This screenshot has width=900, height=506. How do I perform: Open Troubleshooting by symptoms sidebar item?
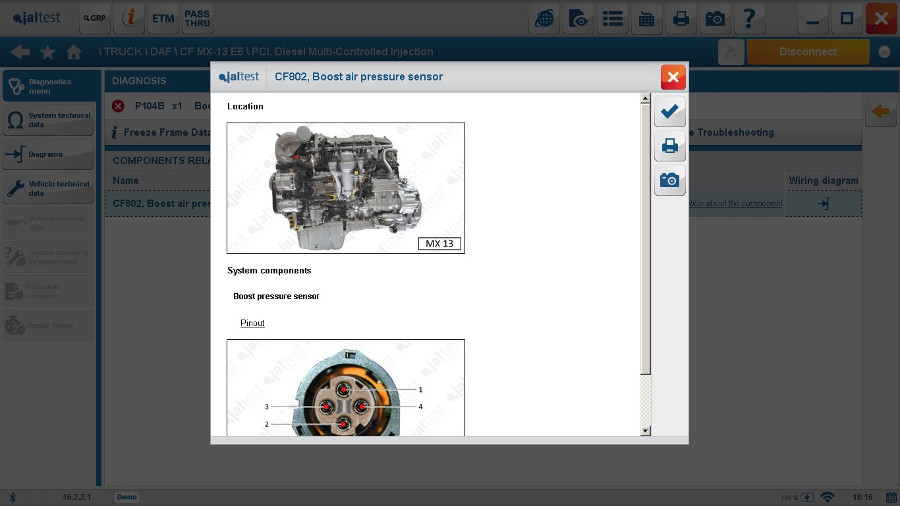click(x=49, y=256)
